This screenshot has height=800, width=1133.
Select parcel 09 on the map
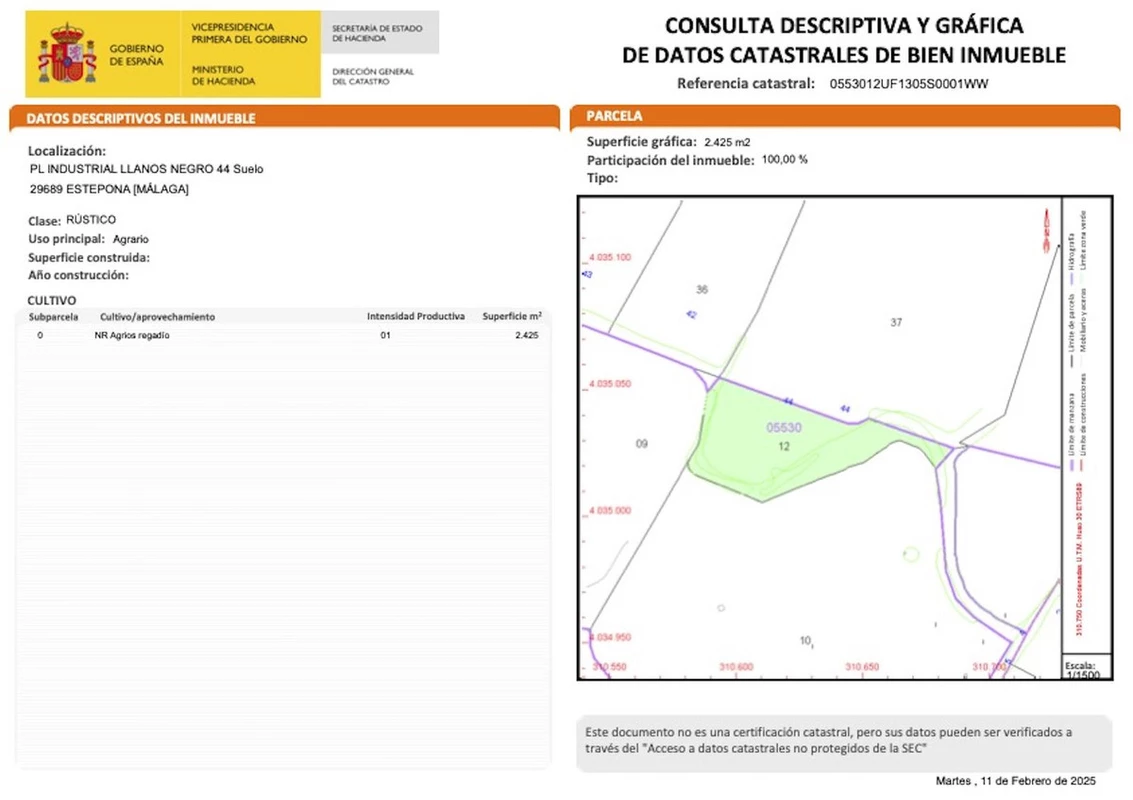coord(642,443)
